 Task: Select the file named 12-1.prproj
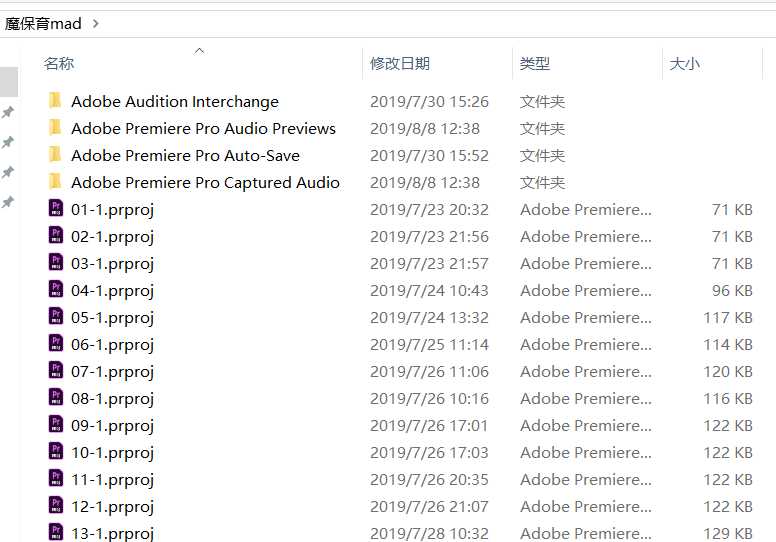(112, 506)
